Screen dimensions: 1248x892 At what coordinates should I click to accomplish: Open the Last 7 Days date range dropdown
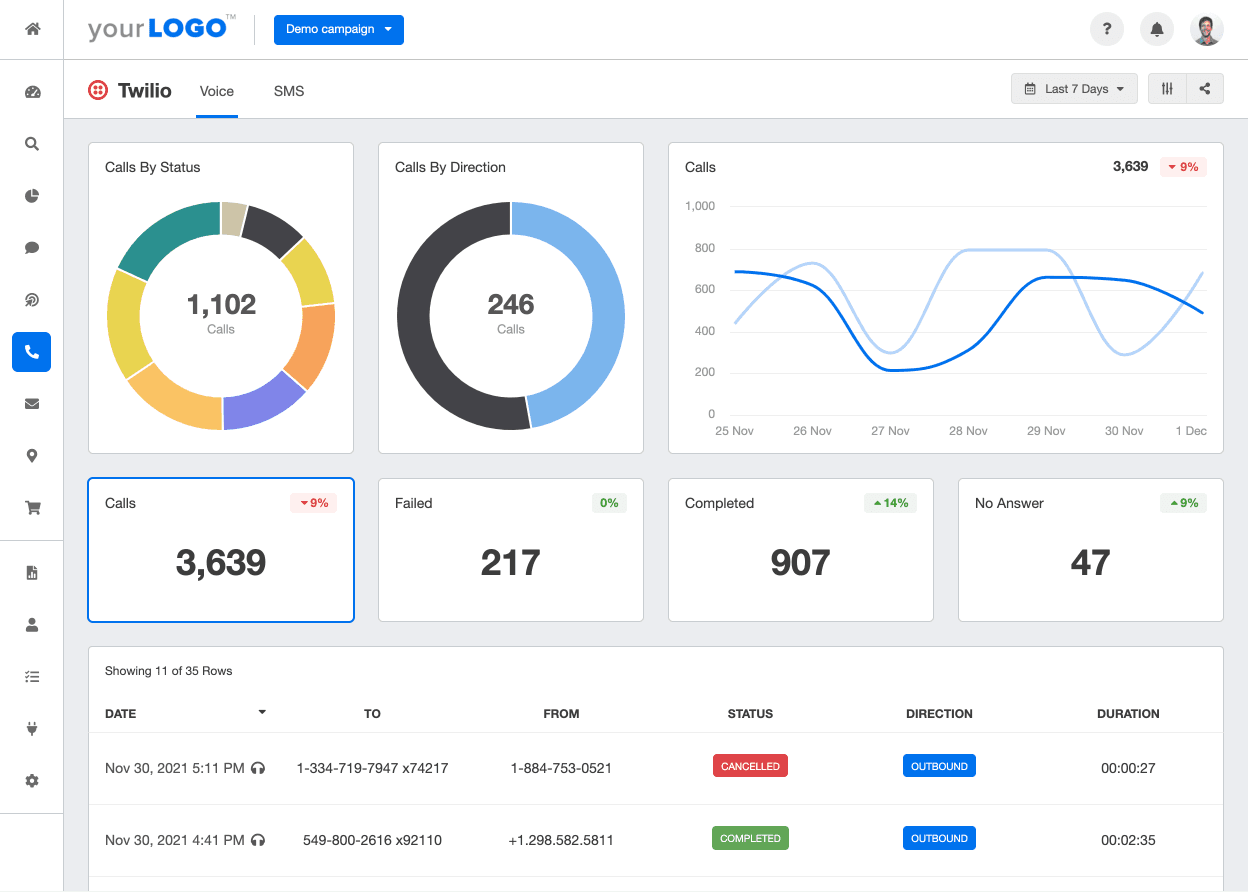coord(1074,88)
